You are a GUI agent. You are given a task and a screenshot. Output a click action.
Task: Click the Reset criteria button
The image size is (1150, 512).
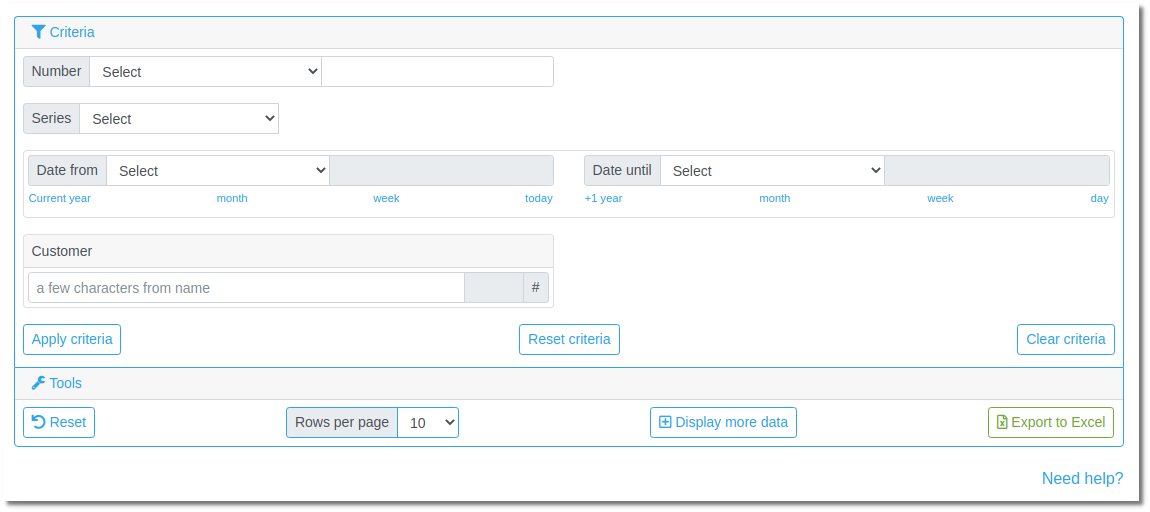pyautogui.click(x=569, y=340)
